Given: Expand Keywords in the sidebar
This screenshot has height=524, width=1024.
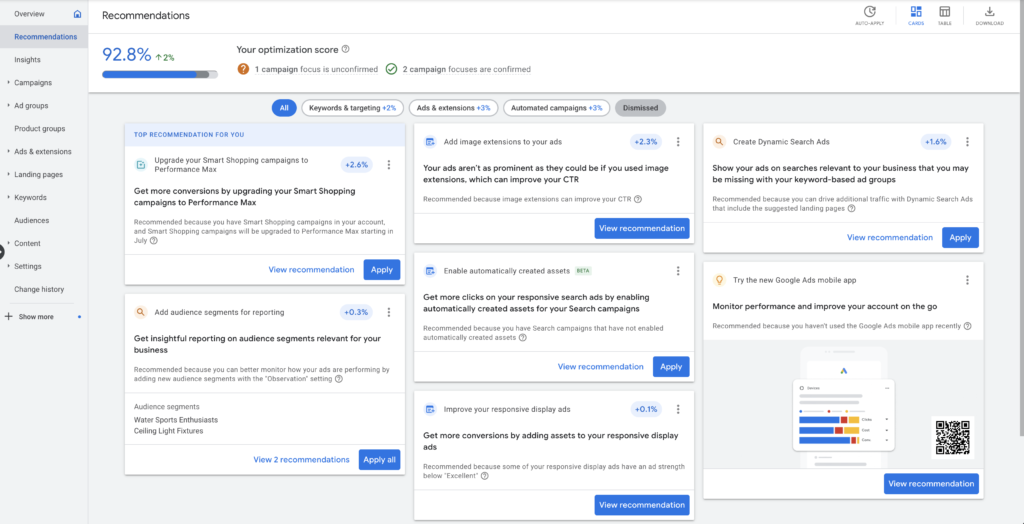Looking at the screenshot, I should click(x=8, y=197).
